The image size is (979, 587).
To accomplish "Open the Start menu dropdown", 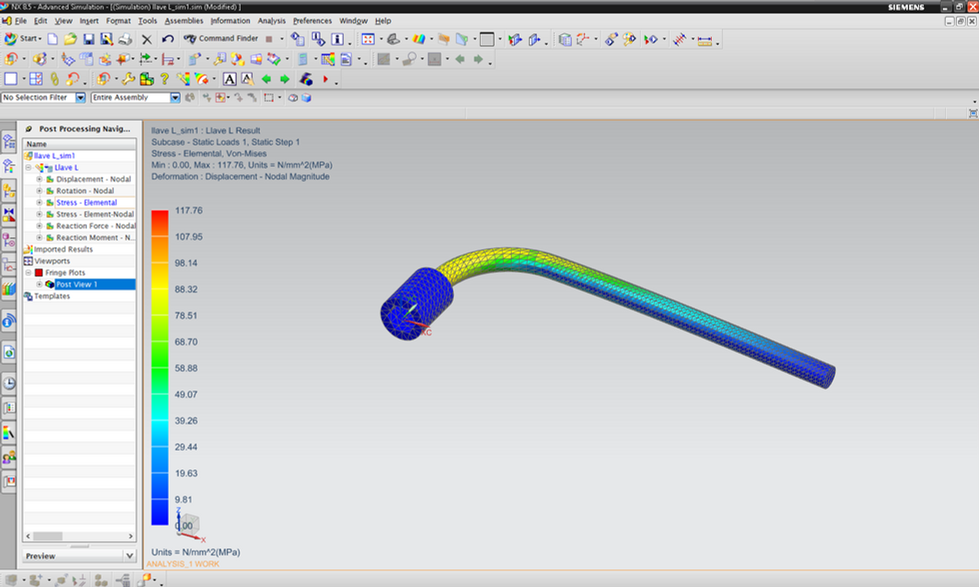I will (22, 39).
